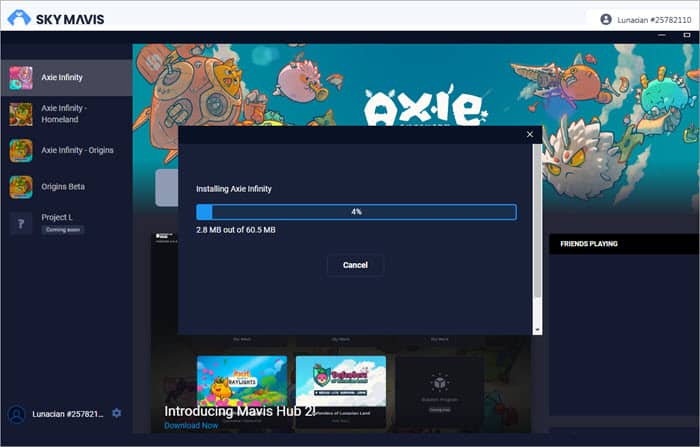Click the Download Now link

(189, 425)
